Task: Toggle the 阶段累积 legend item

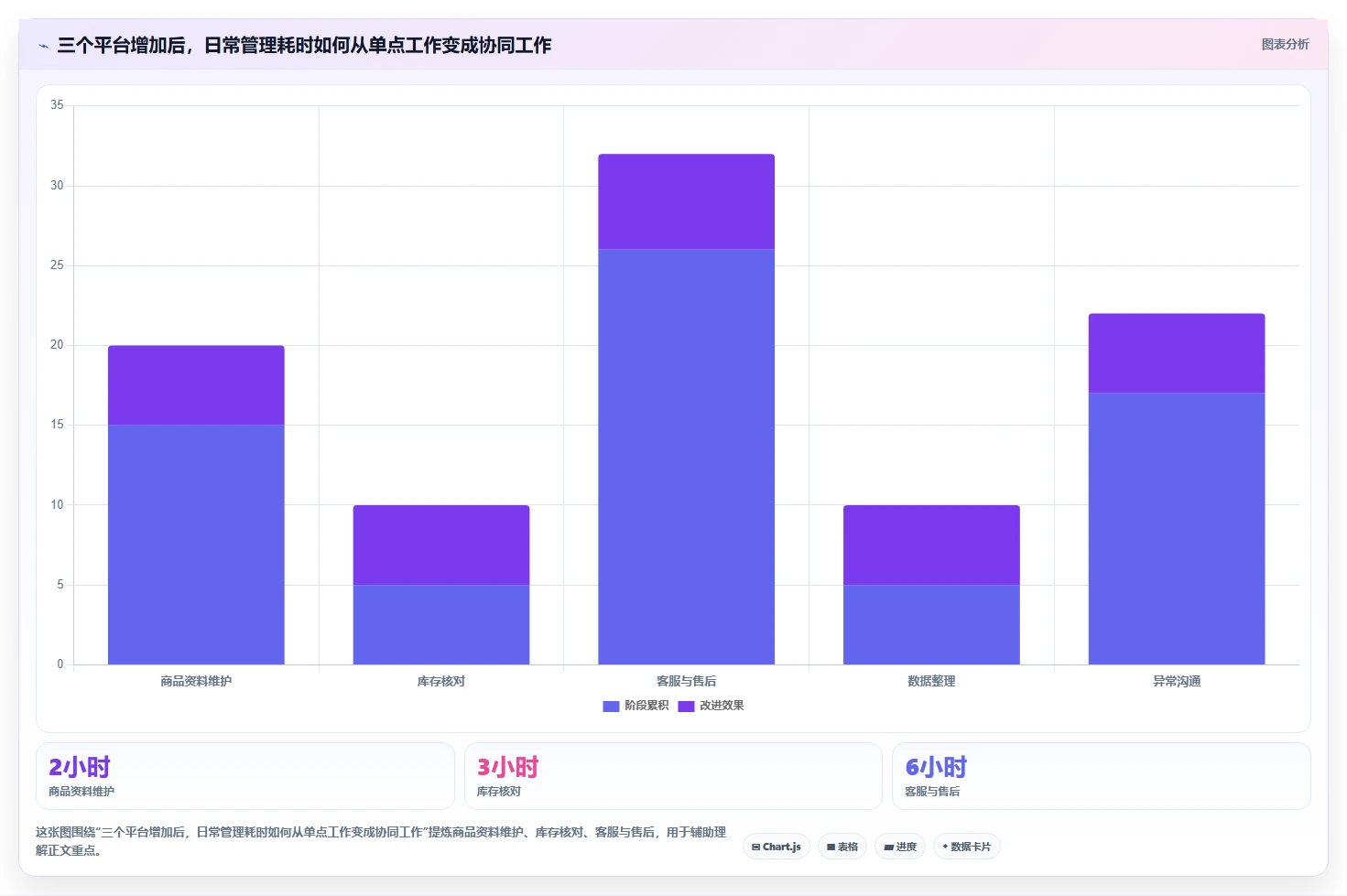Action: 635,706
